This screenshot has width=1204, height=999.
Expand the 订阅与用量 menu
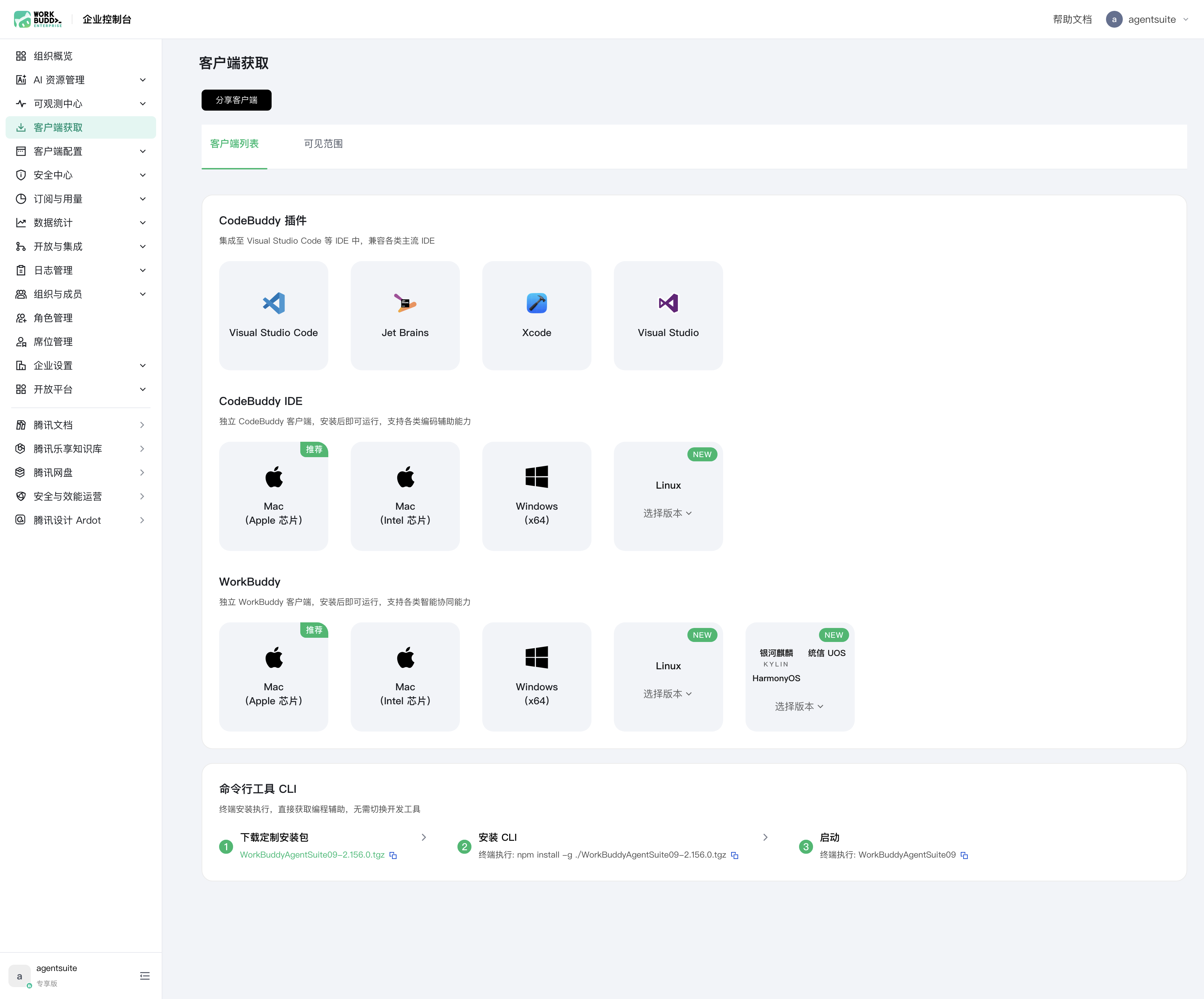(x=80, y=199)
